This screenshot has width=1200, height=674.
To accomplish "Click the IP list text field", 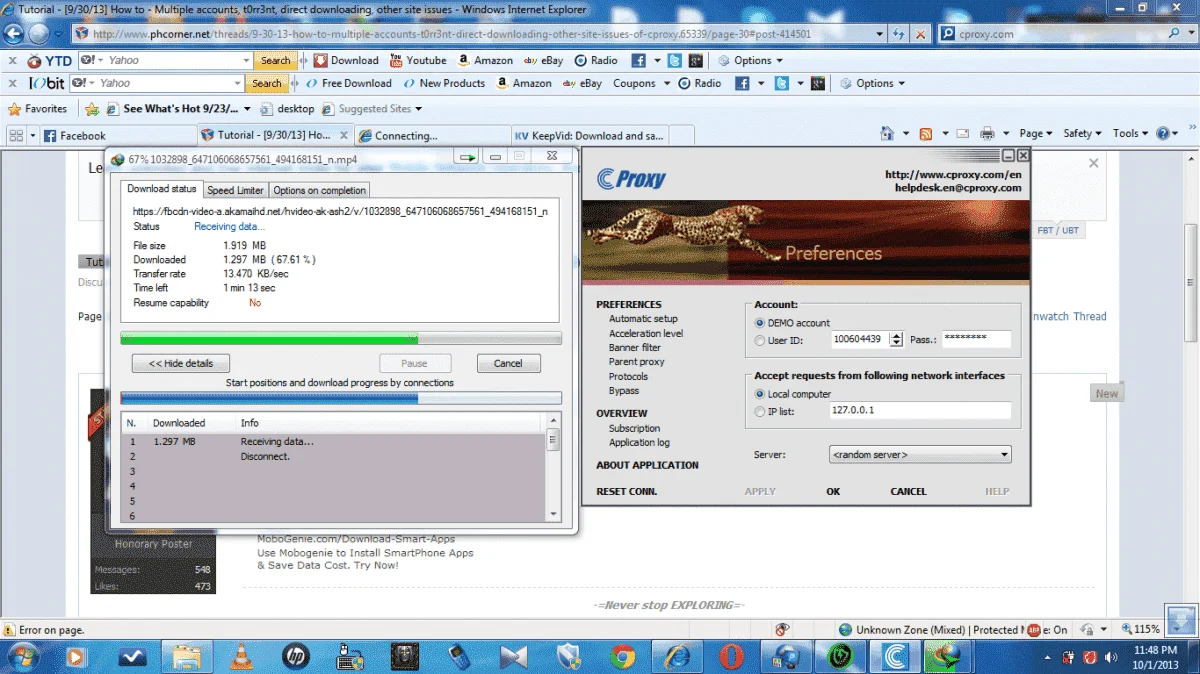I will pos(920,411).
